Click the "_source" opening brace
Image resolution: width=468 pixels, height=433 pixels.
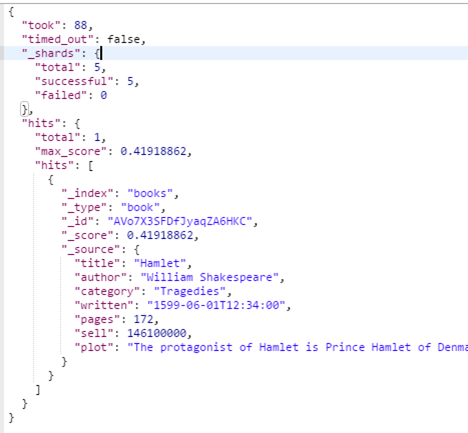coord(137,250)
